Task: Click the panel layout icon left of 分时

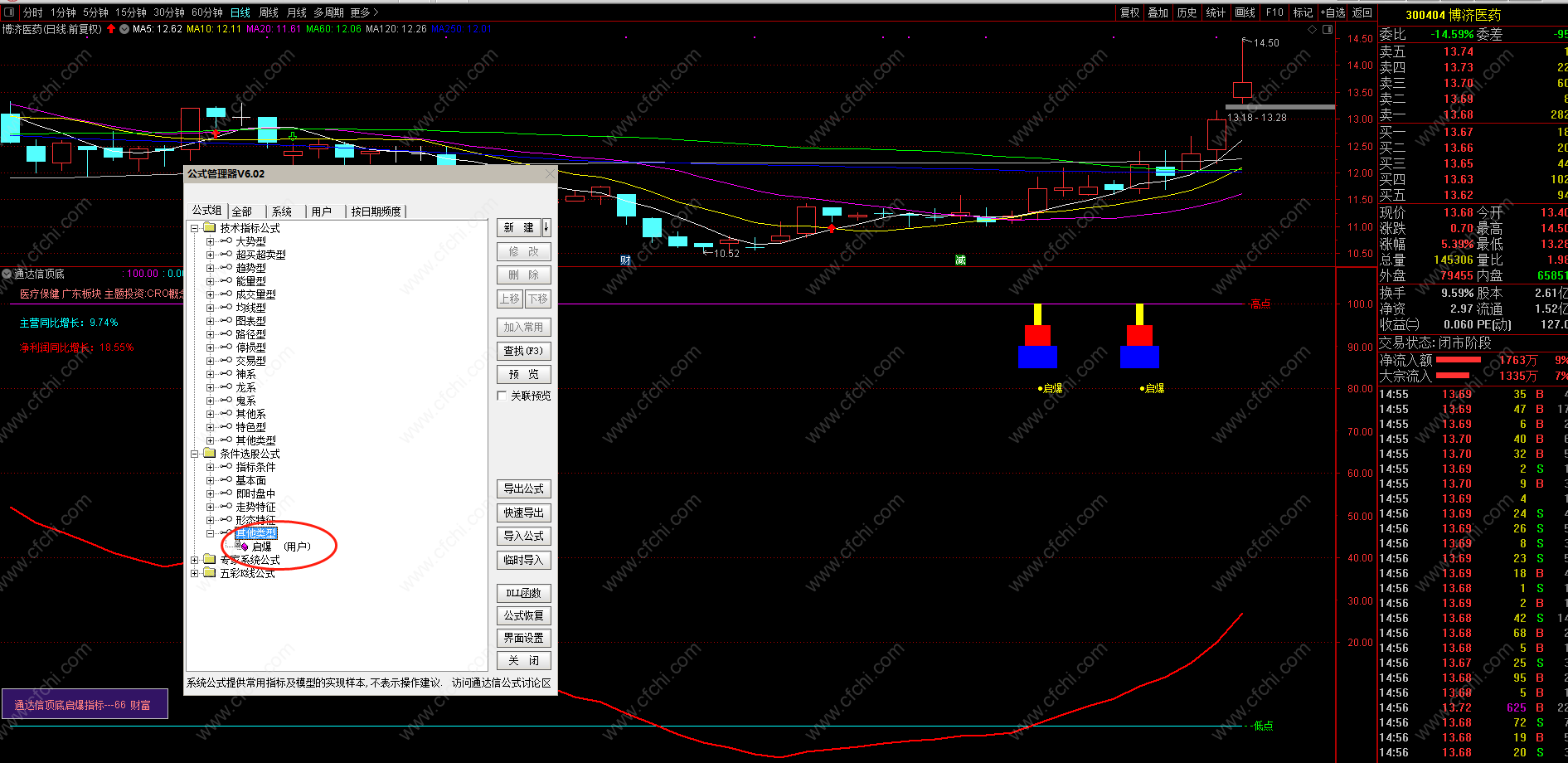Action: 9,12
